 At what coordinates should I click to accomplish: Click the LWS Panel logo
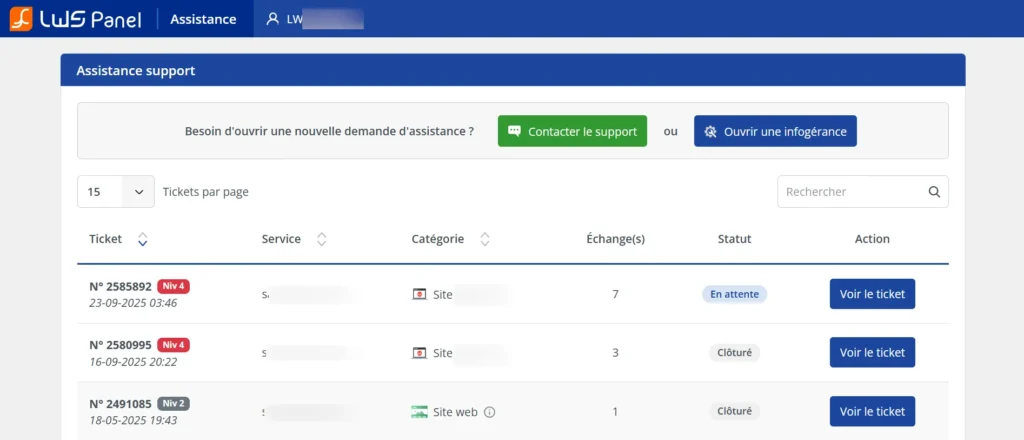pos(75,19)
